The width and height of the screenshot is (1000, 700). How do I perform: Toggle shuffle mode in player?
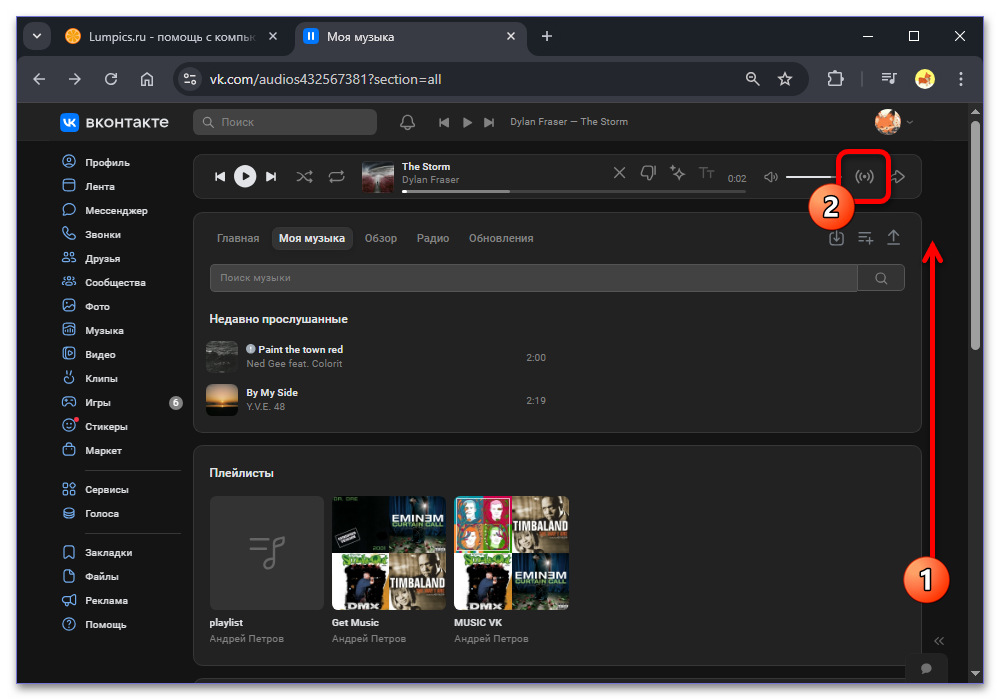click(x=304, y=177)
